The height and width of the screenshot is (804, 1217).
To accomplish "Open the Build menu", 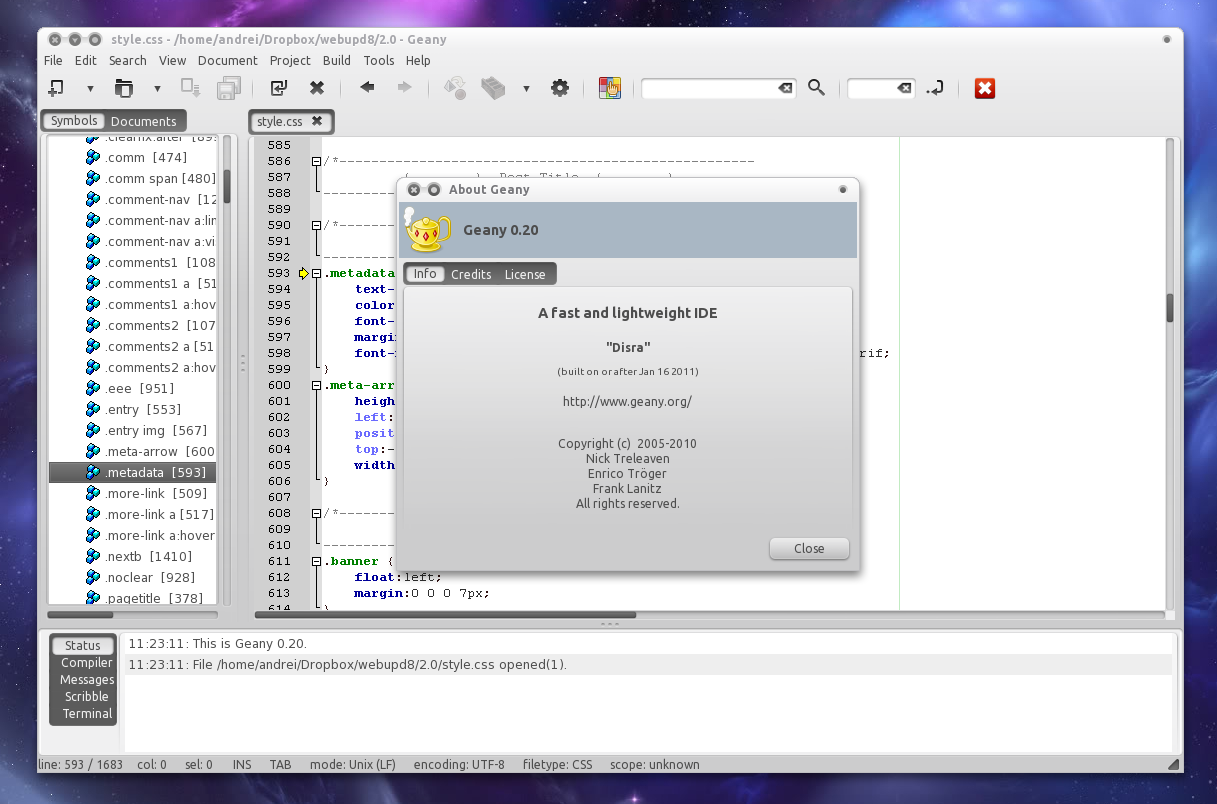I will click(x=337, y=60).
